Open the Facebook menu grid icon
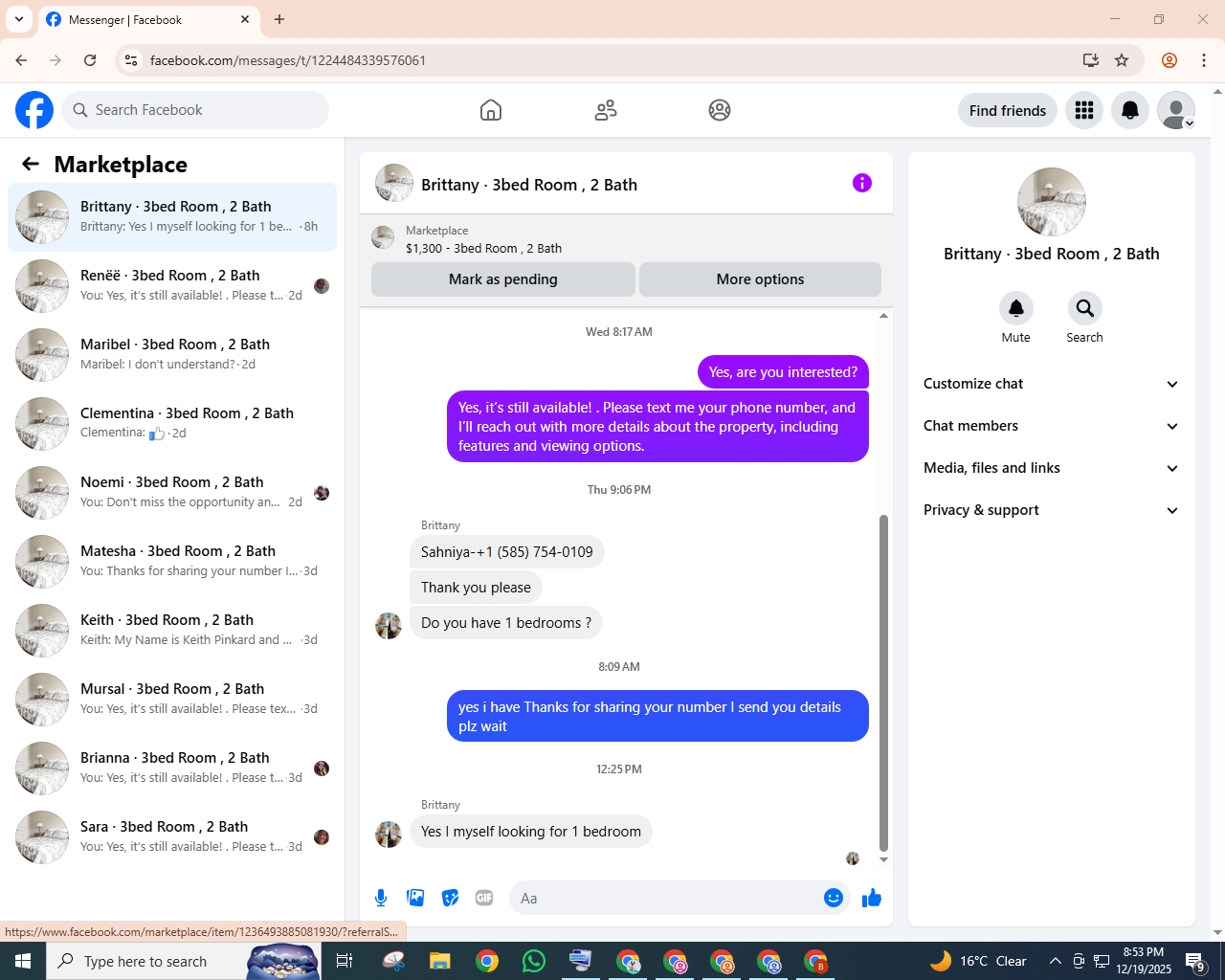The width and height of the screenshot is (1225, 980). pos(1084,111)
